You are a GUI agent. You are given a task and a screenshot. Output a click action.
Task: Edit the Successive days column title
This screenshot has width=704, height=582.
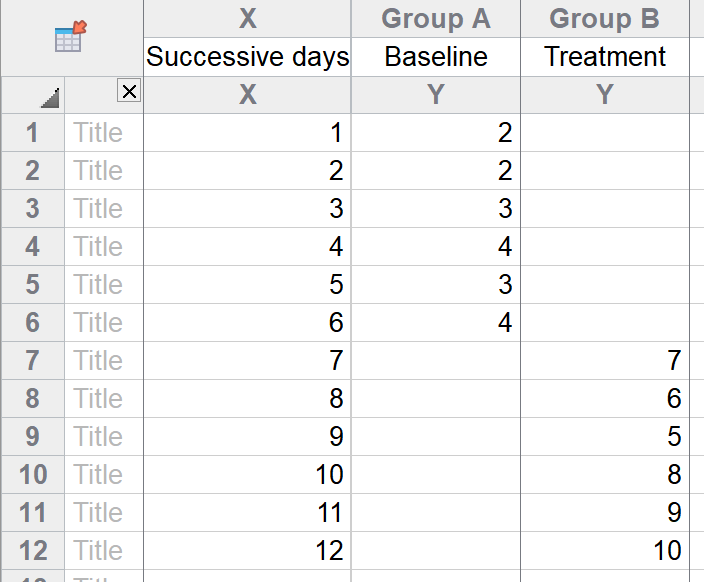(247, 57)
